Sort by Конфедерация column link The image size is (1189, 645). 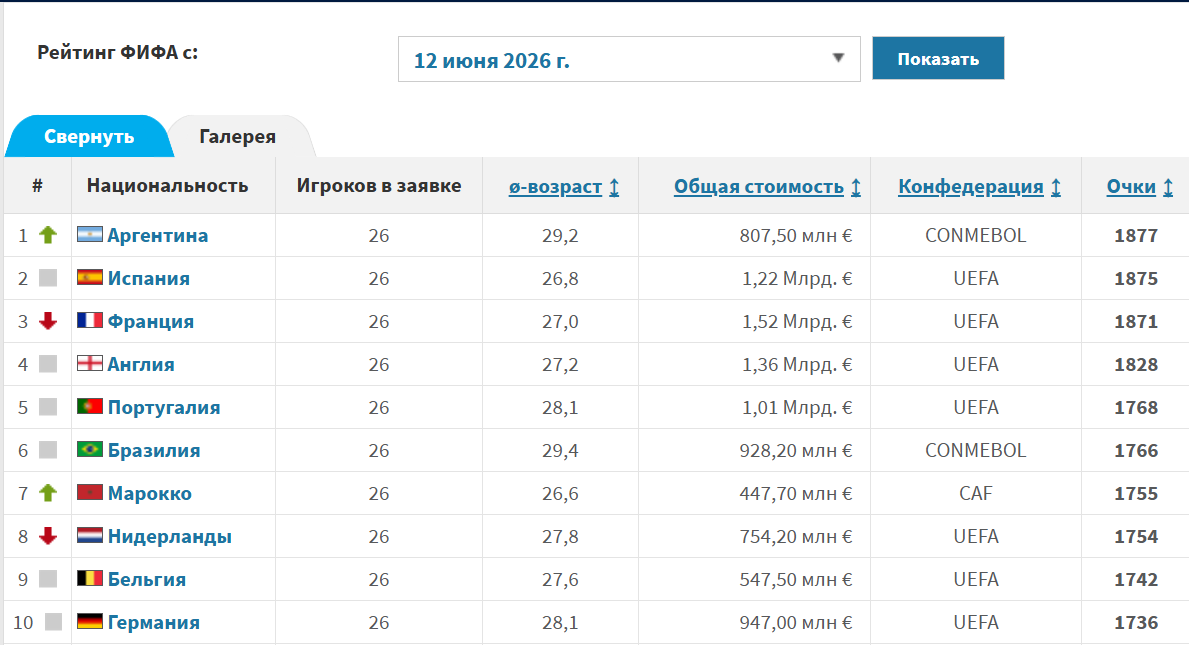click(x=971, y=186)
